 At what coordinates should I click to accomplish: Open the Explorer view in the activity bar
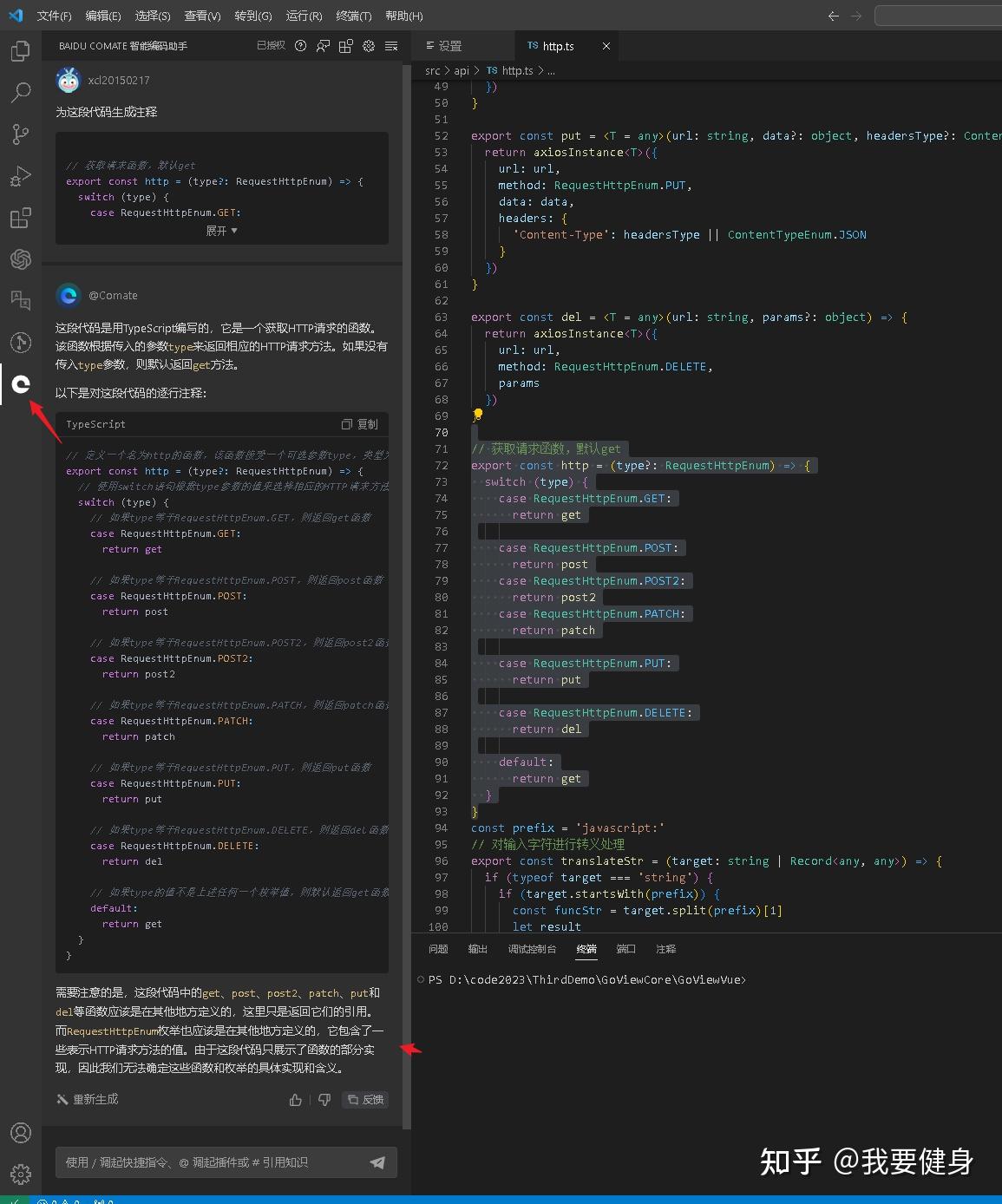pyautogui.click(x=20, y=51)
